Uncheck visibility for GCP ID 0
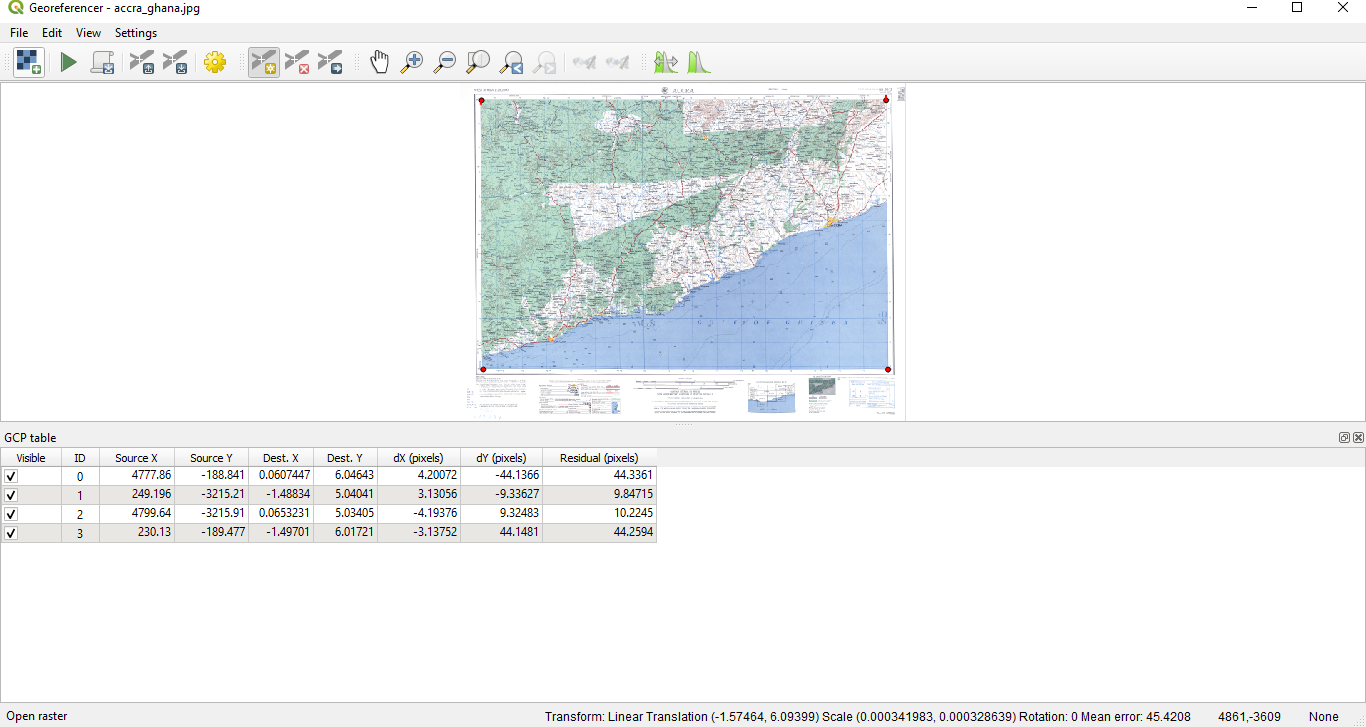This screenshot has width=1366, height=727. (11, 476)
